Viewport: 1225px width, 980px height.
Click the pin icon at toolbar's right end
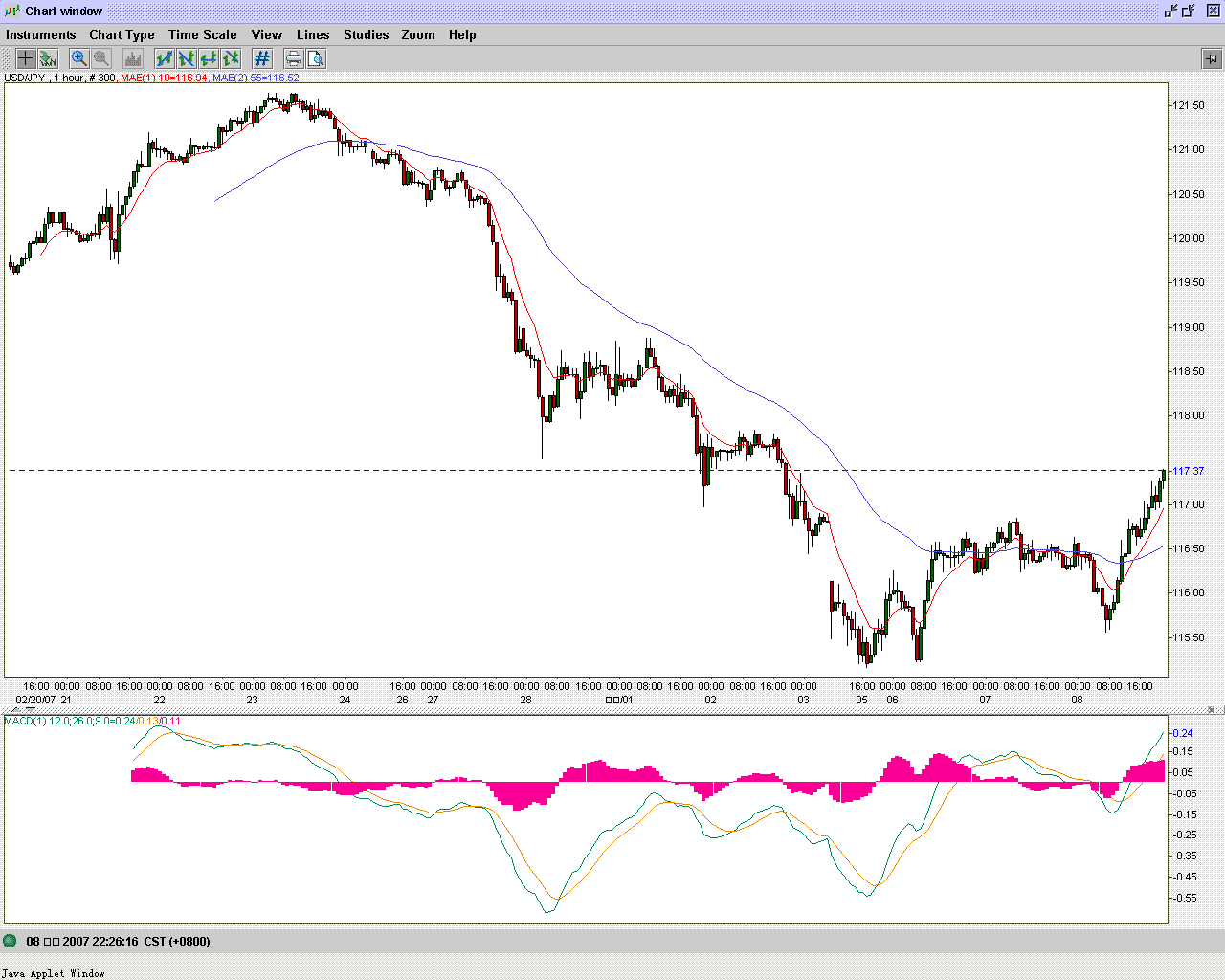1211,58
